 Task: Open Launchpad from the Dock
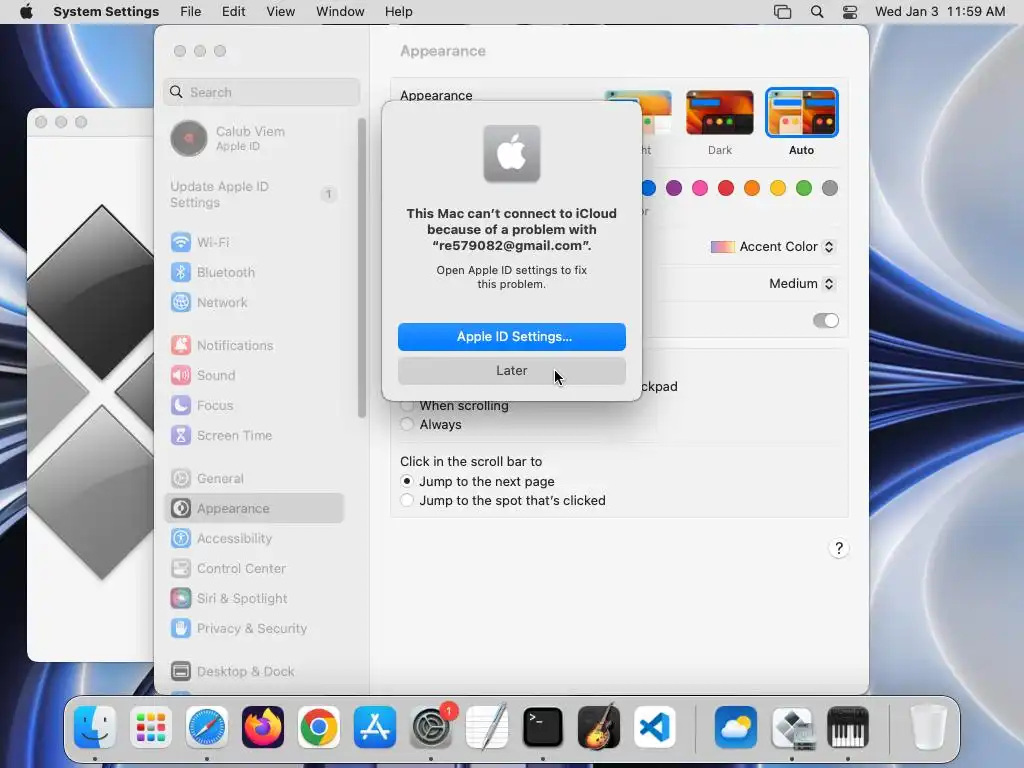tap(151, 727)
